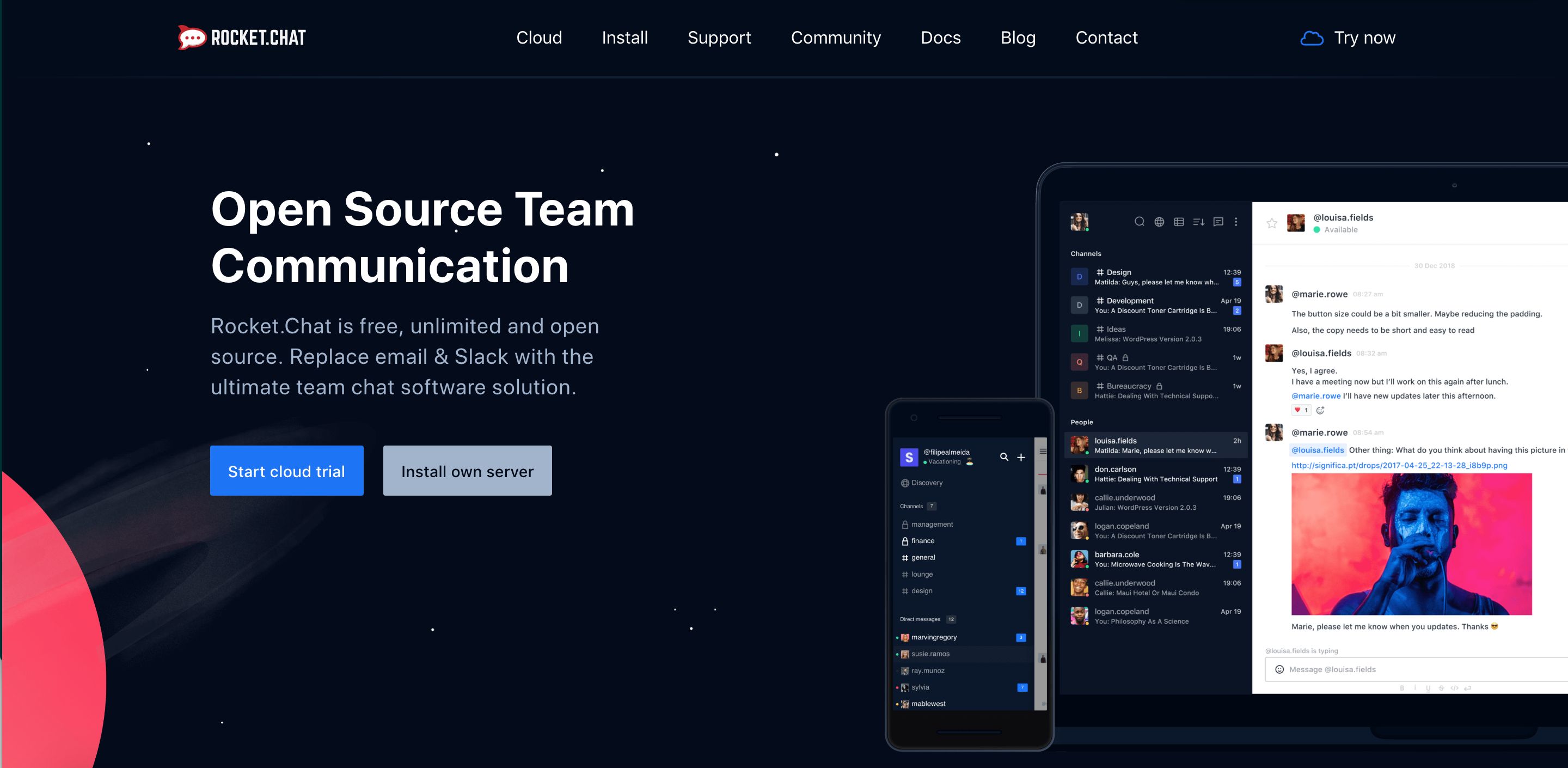Open the significa.pt image link

click(1399, 465)
